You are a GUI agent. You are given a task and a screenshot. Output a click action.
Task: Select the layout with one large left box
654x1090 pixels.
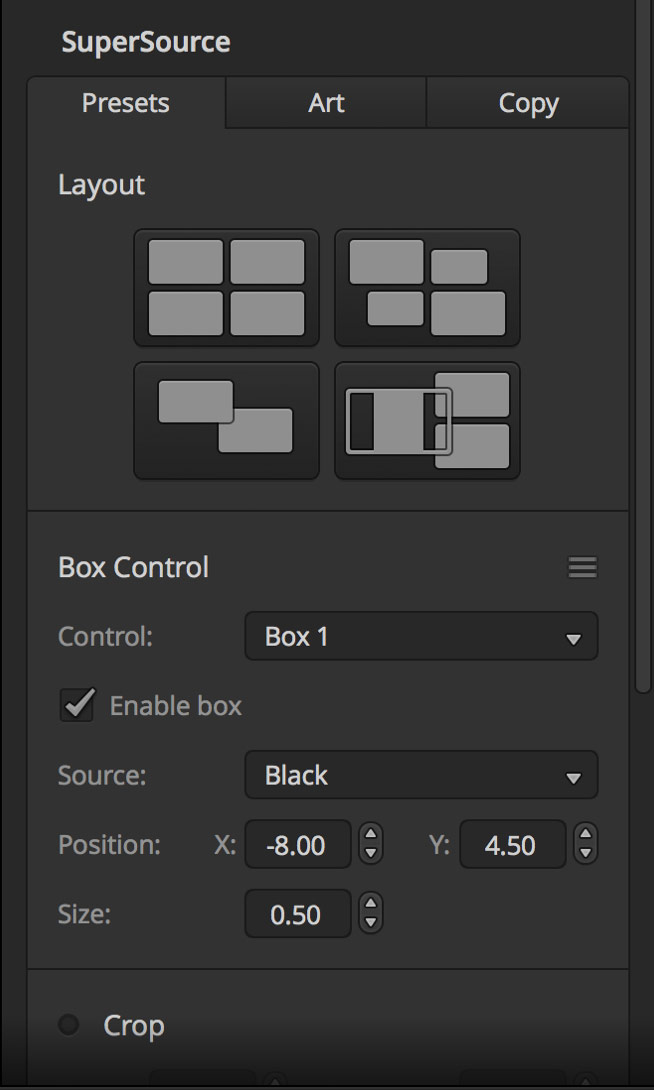click(x=427, y=288)
